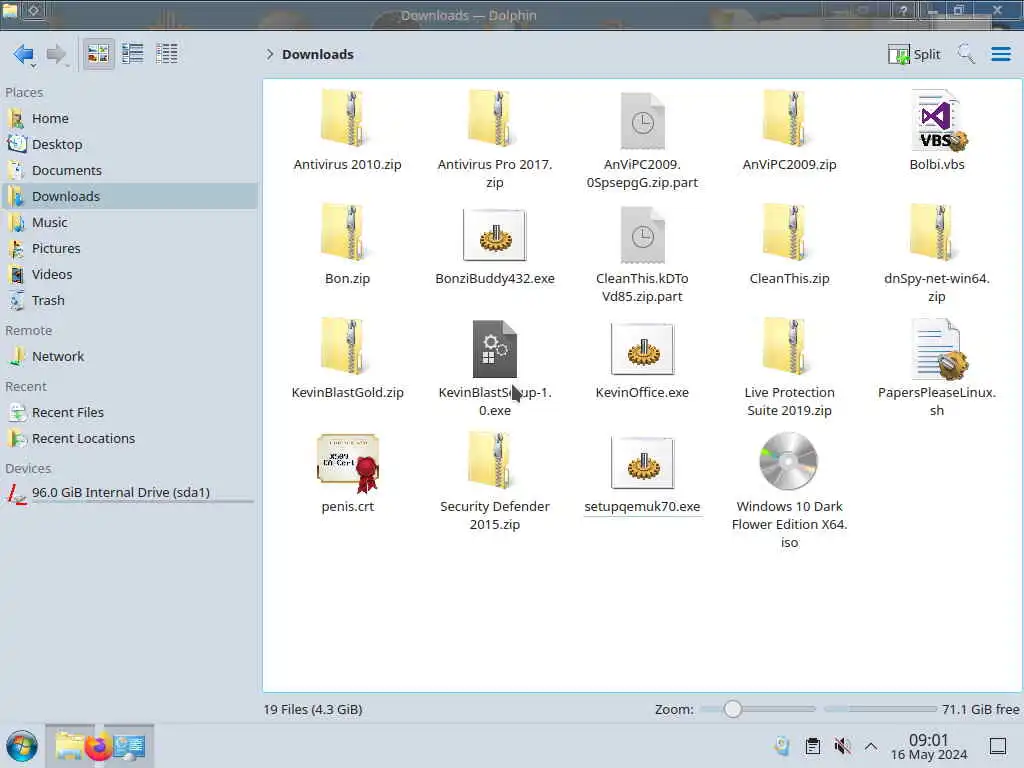Viewport: 1024px width, 768px height.
Task: Go back with the blue arrow
Action: [24, 54]
